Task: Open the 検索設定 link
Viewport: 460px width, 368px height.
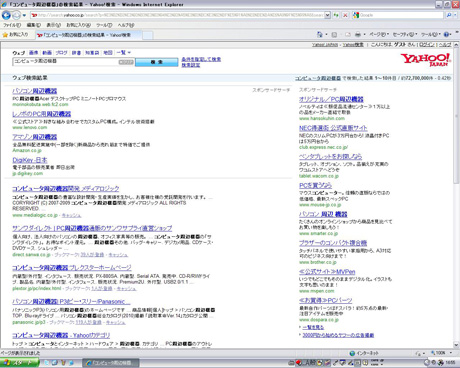Action: pyautogui.click(x=191, y=65)
